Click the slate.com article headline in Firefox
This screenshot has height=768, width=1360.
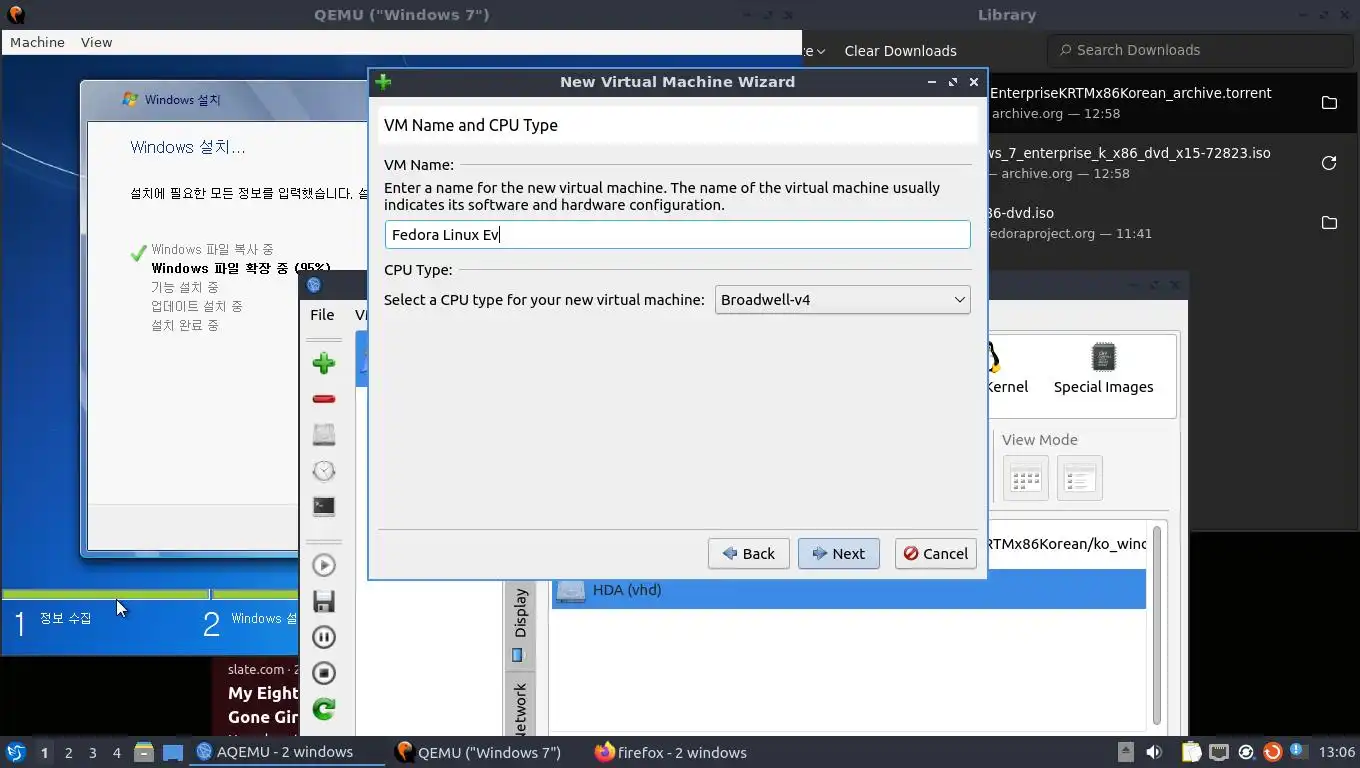pos(263,705)
